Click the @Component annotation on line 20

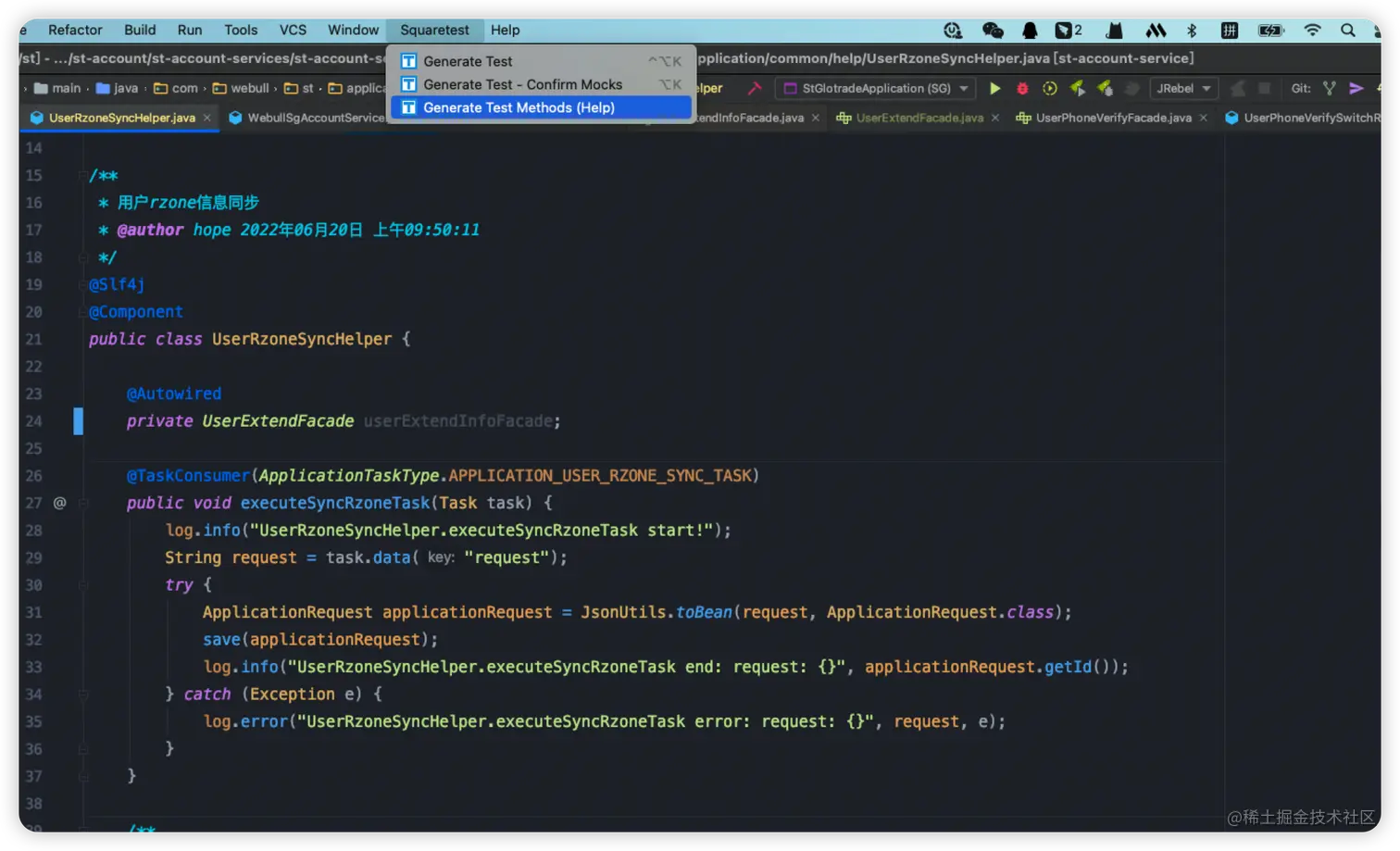click(136, 312)
